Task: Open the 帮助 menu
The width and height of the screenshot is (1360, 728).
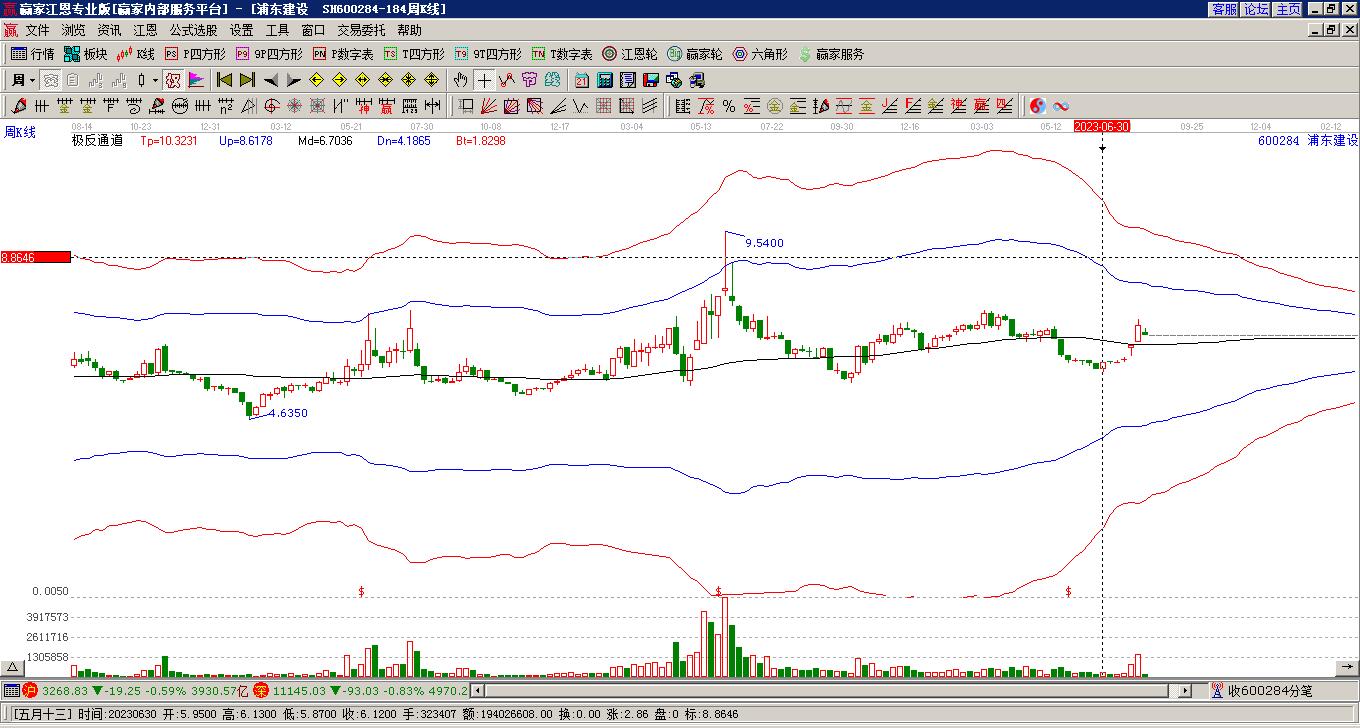Action: point(409,31)
